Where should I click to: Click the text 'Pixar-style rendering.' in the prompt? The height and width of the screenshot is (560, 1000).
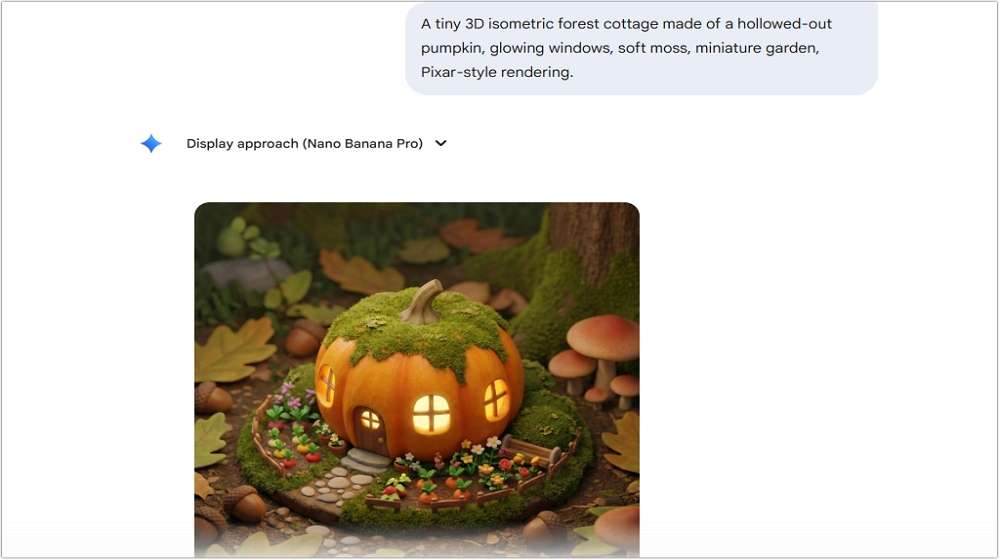pyautogui.click(x=497, y=72)
